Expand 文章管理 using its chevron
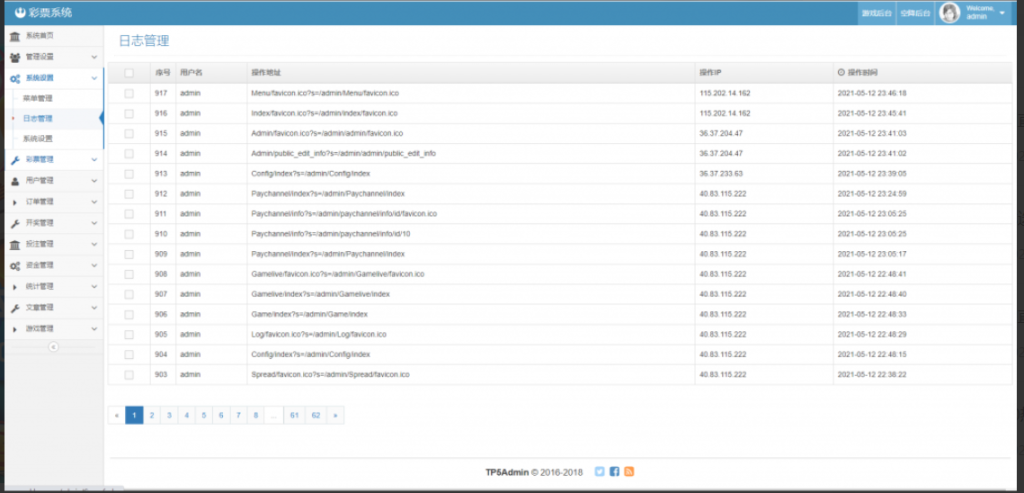 click(x=94, y=308)
